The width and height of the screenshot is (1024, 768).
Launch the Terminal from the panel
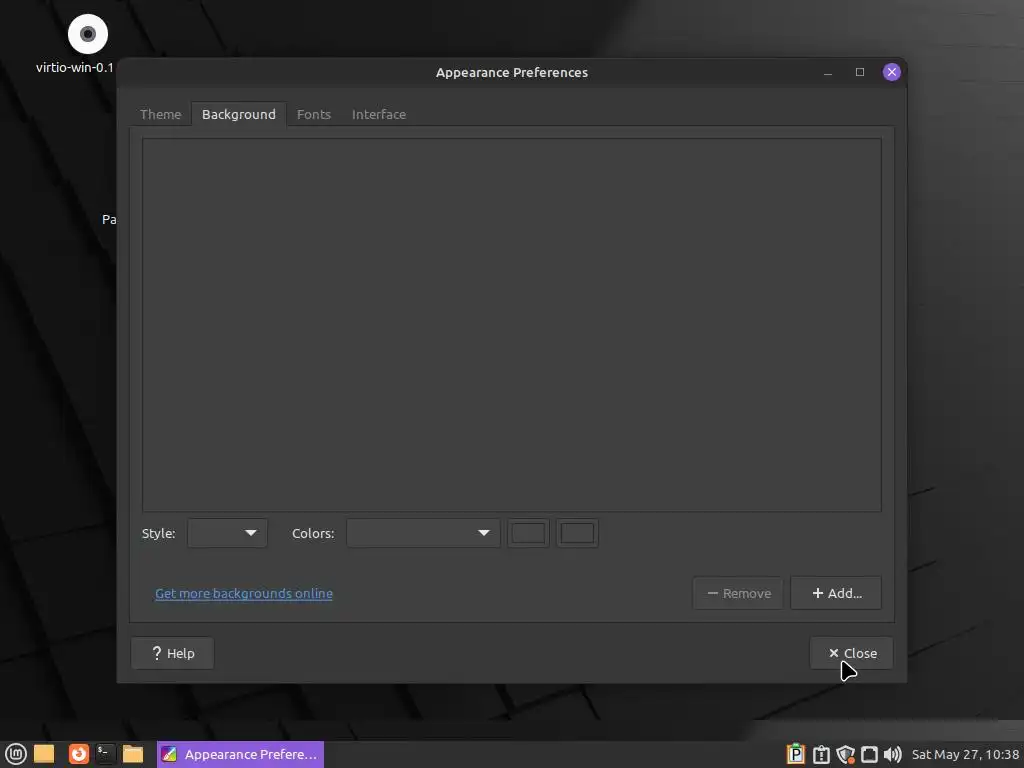coord(105,754)
